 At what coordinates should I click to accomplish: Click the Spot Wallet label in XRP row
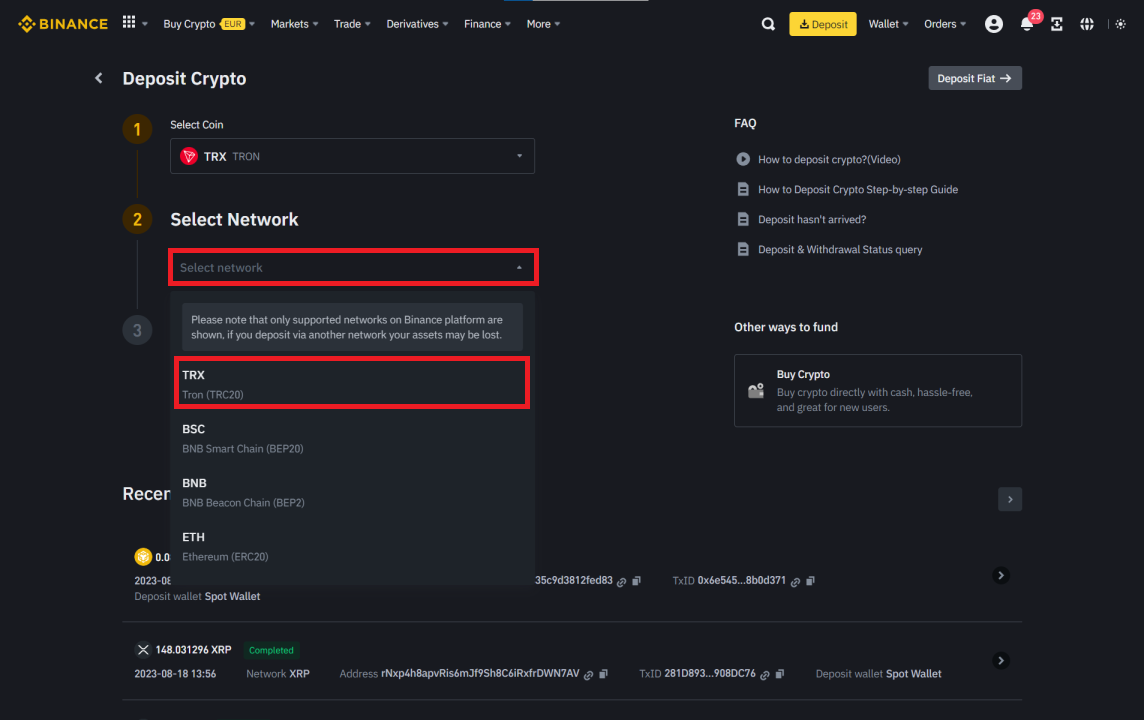(x=913, y=674)
